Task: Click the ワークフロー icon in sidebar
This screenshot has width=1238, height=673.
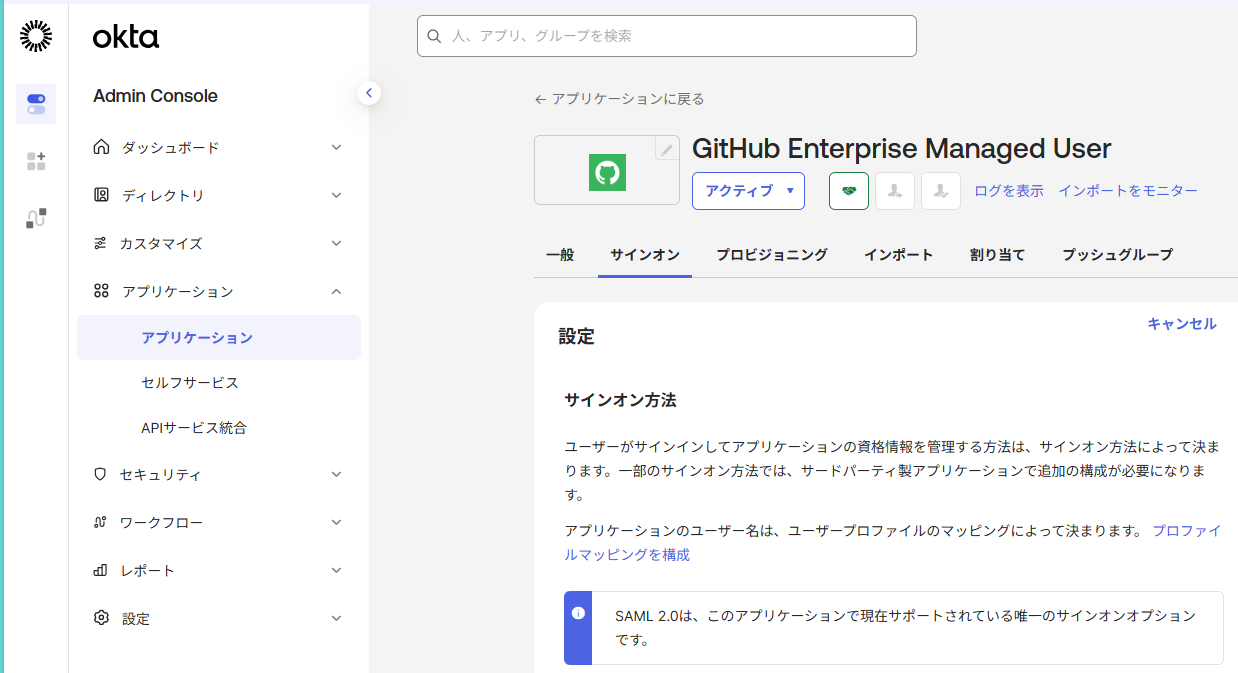Action: (100, 522)
